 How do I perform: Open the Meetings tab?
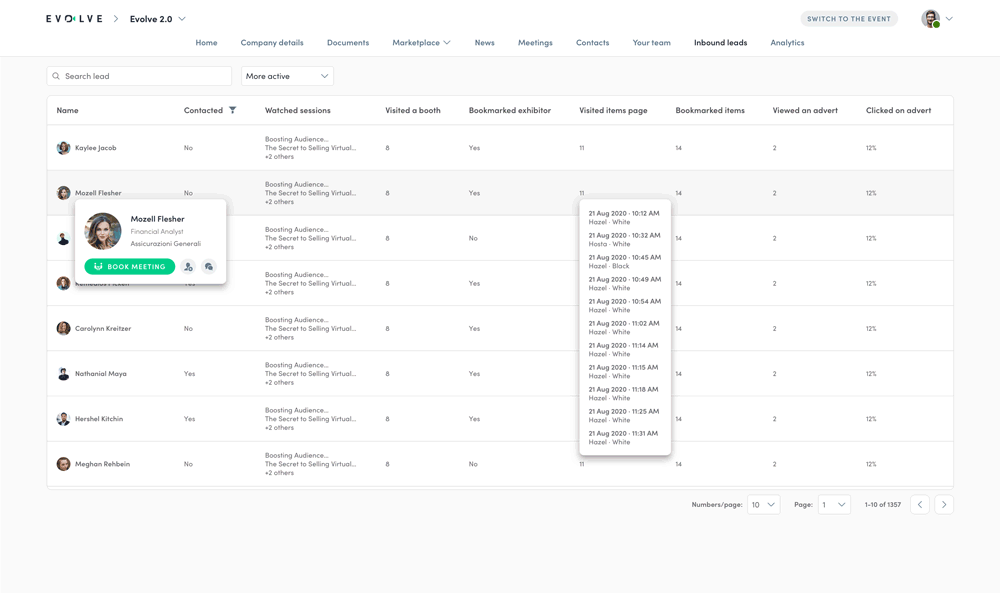tap(535, 43)
